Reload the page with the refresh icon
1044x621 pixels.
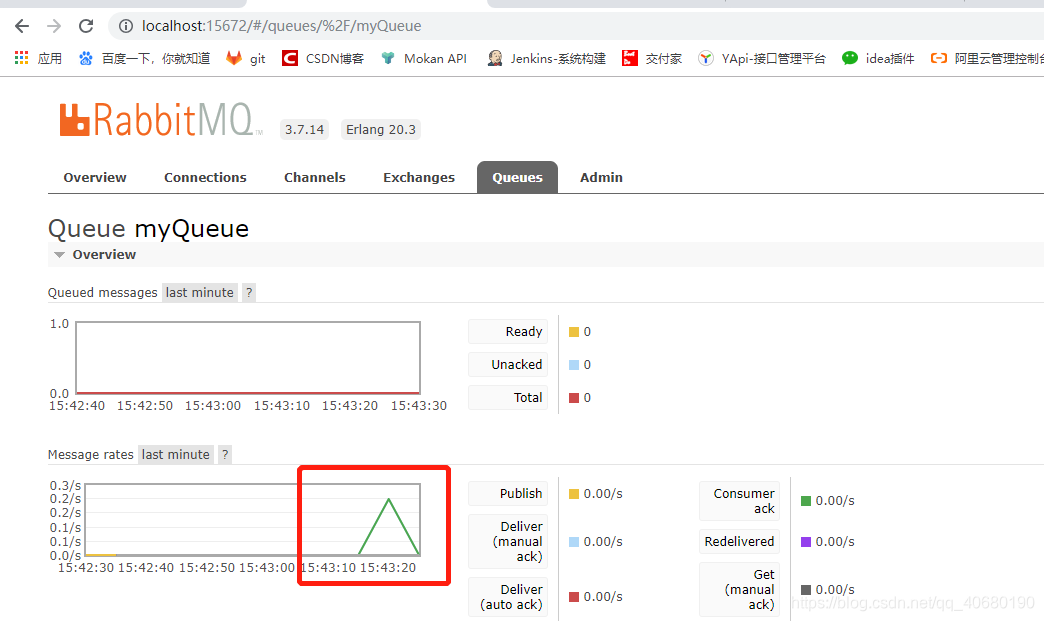(86, 26)
